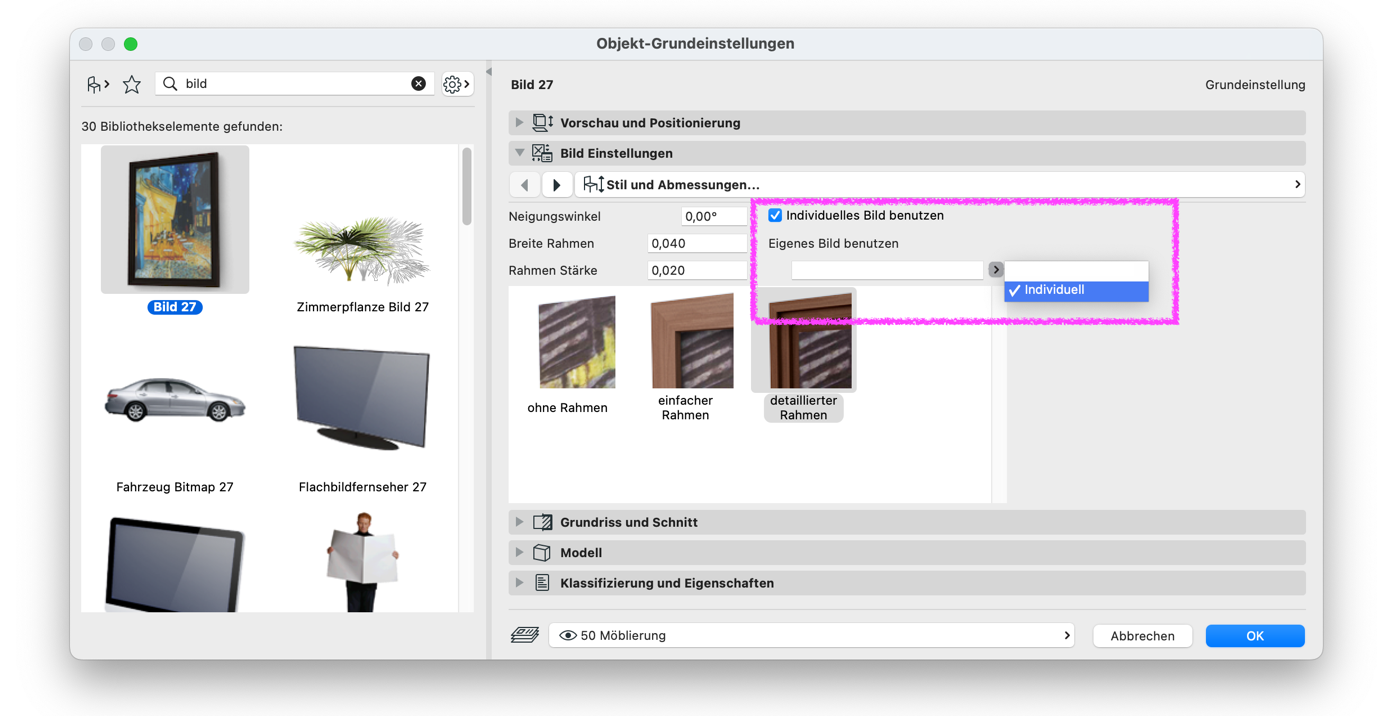Select the Bild 27 picture thumbnail
The height and width of the screenshot is (716, 1385).
coord(175,220)
